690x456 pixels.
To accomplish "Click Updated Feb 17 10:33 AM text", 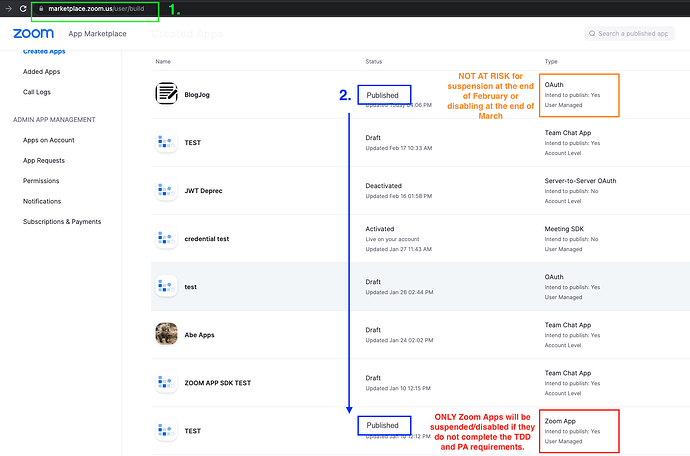I will [399, 148].
